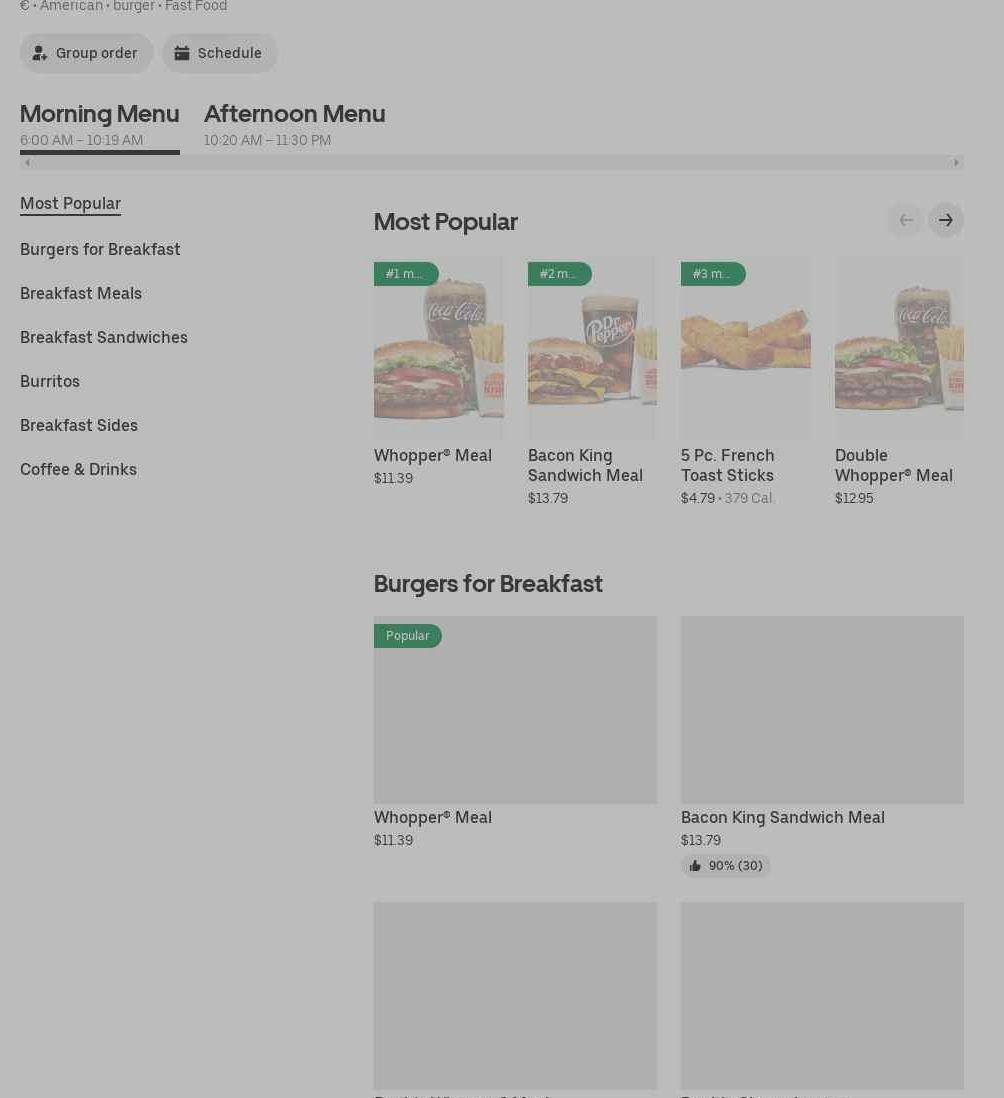Open the Bacon King Sandwich Meal carousel image

click(592, 348)
